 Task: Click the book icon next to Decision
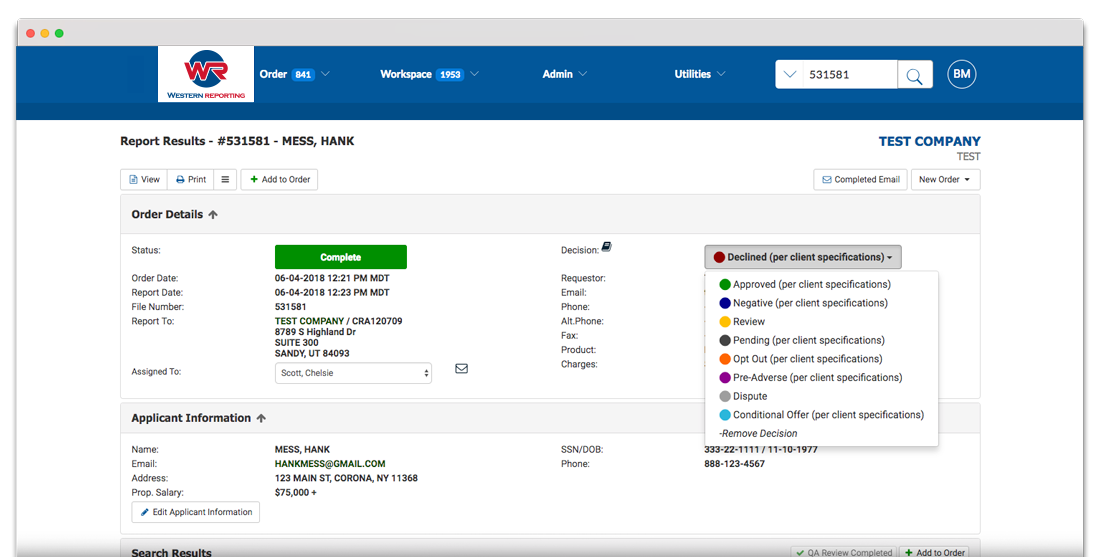pos(607,247)
